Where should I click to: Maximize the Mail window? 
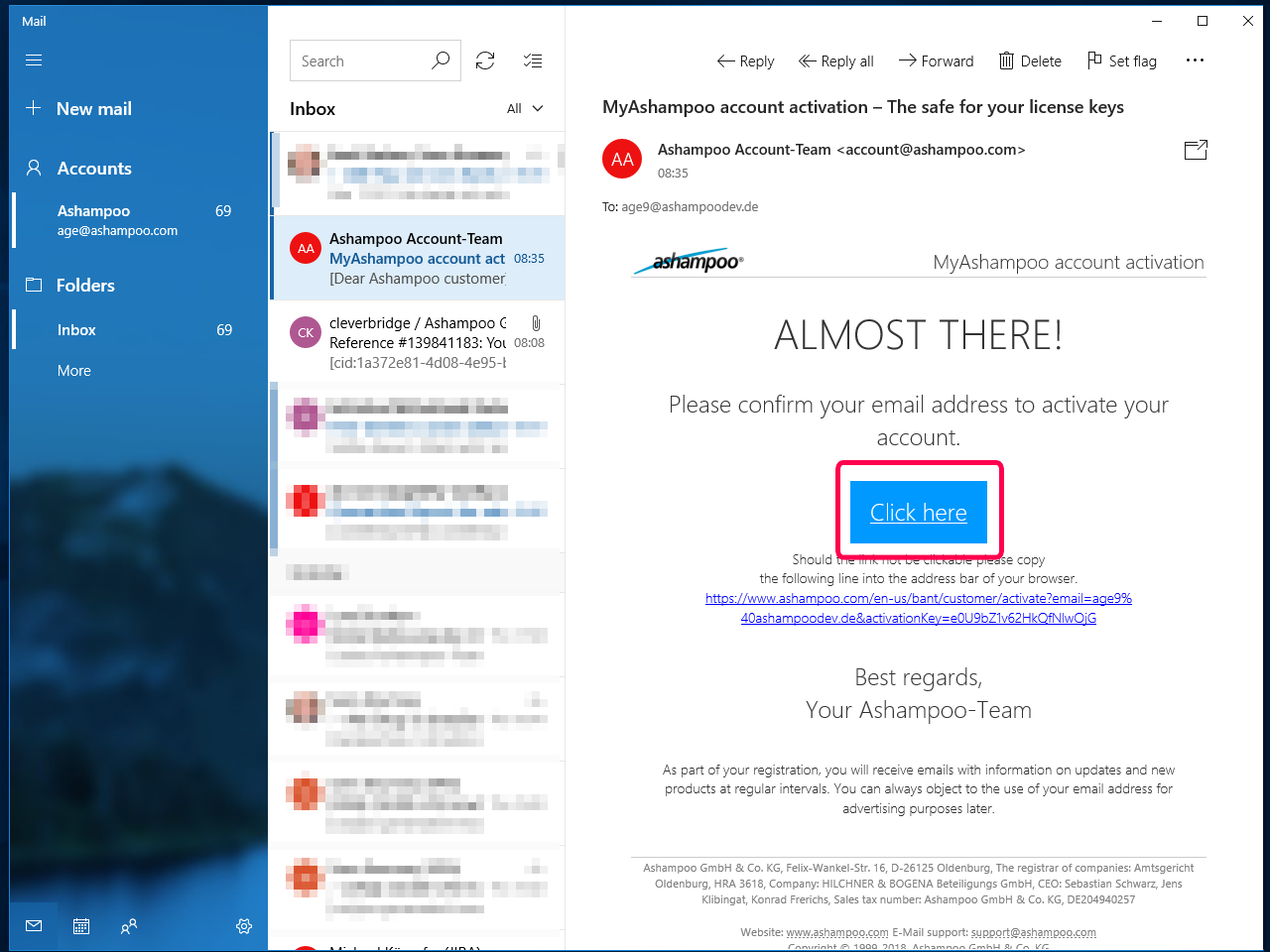pyautogui.click(x=1203, y=21)
